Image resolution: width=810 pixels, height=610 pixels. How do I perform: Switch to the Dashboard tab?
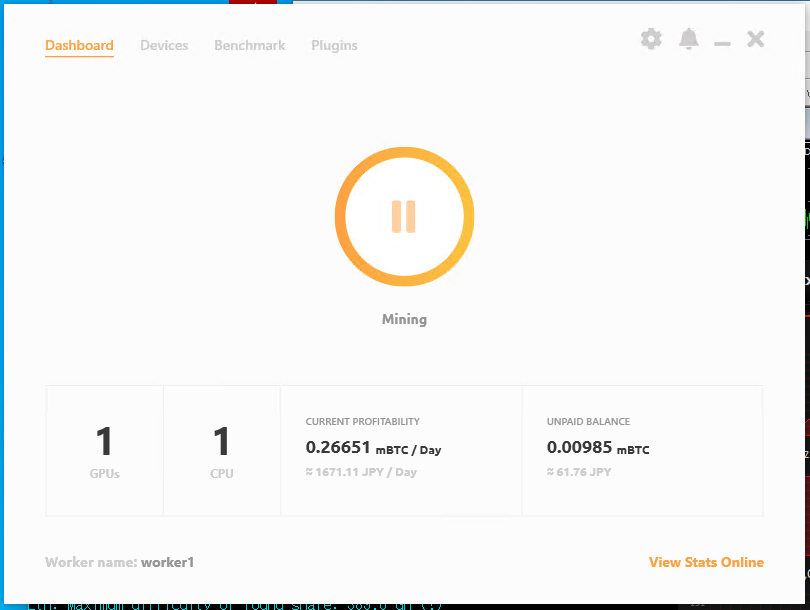[79, 46]
